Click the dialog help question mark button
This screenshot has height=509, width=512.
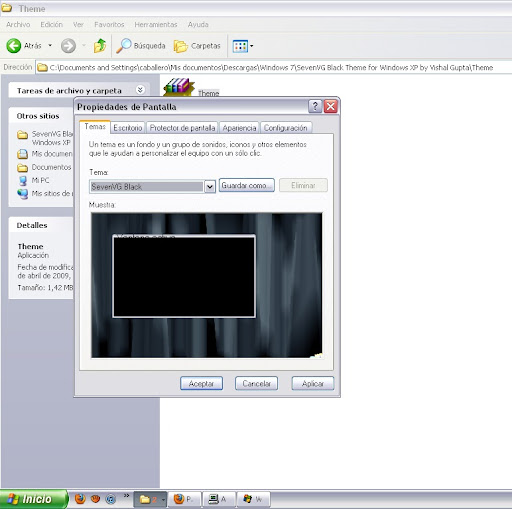point(315,106)
